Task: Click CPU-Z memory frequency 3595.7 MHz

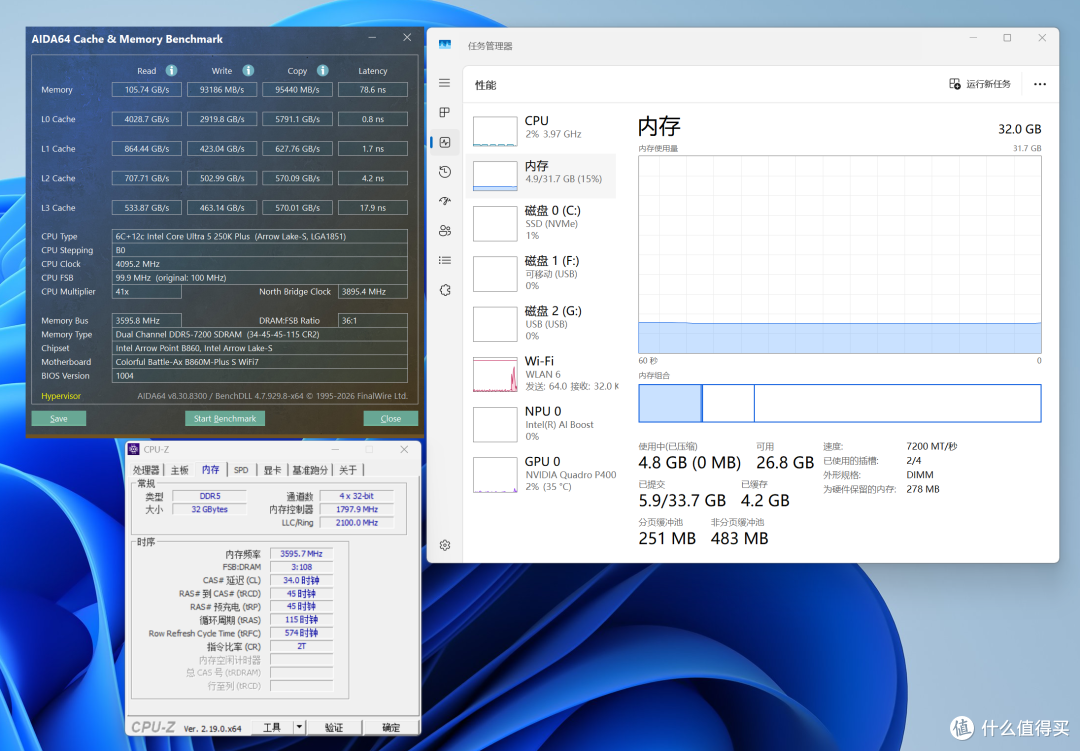Action: point(301,553)
